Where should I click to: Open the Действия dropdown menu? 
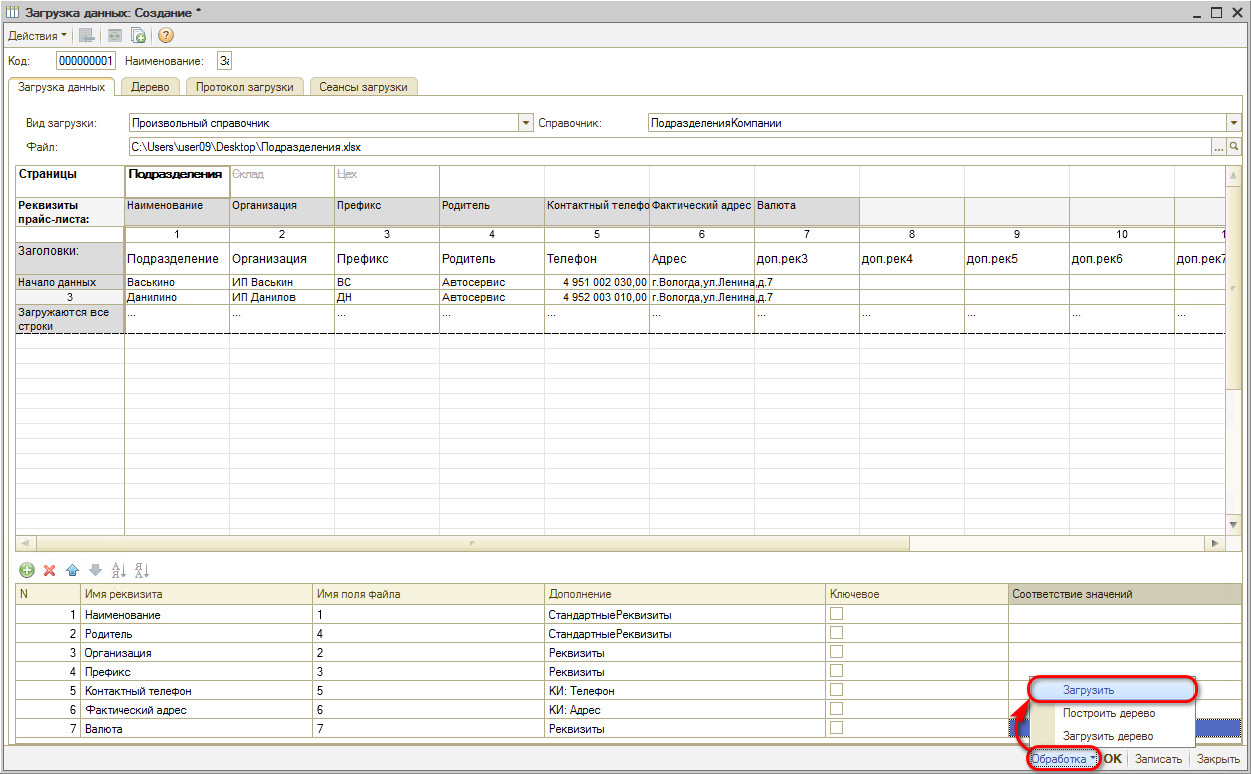click(37, 35)
